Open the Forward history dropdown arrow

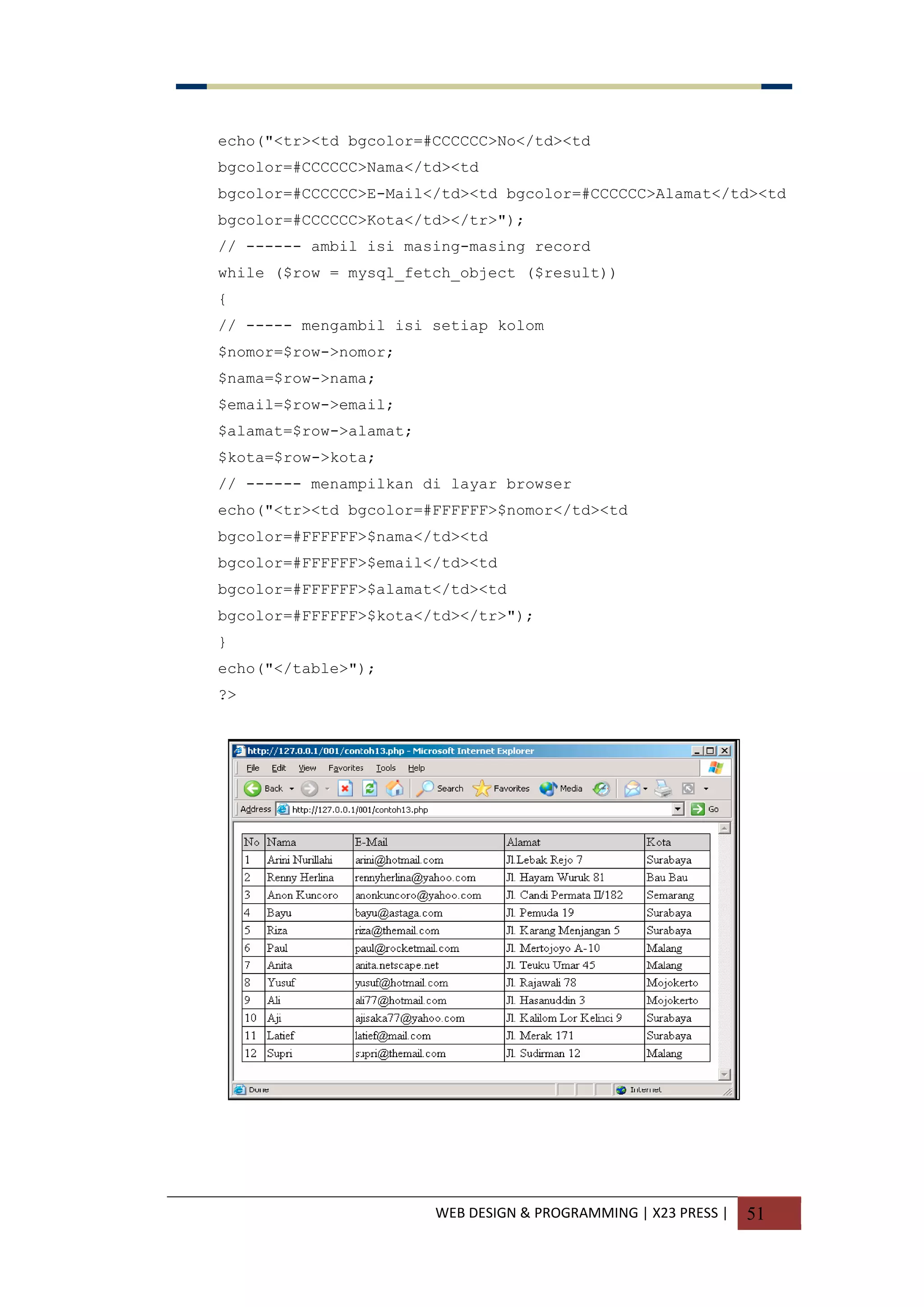coord(327,789)
